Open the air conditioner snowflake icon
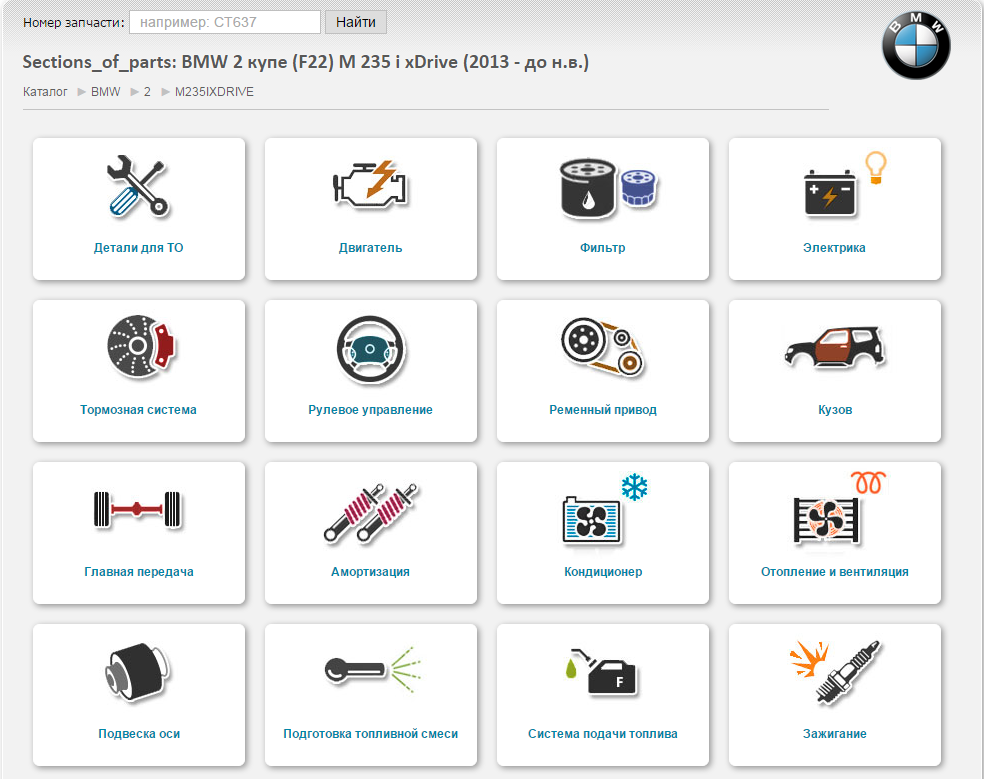Image resolution: width=984 pixels, height=779 pixels. (606, 509)
